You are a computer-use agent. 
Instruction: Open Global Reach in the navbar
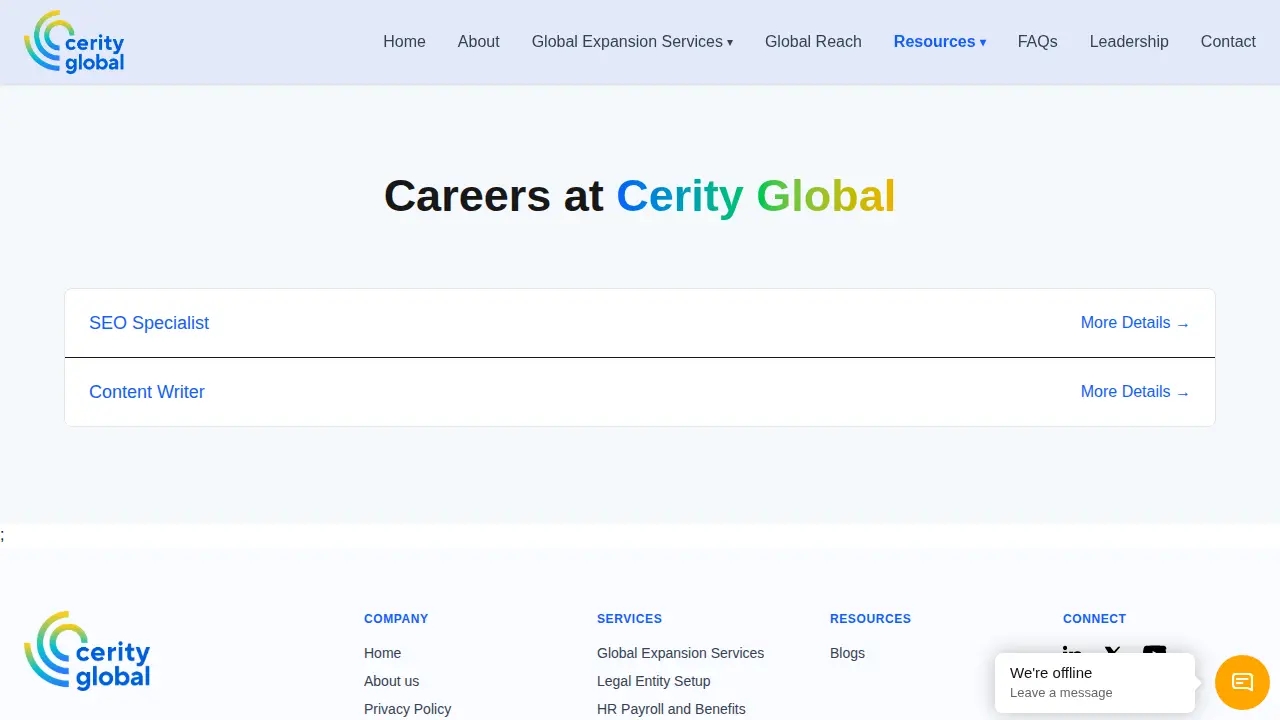pos(813,42)
